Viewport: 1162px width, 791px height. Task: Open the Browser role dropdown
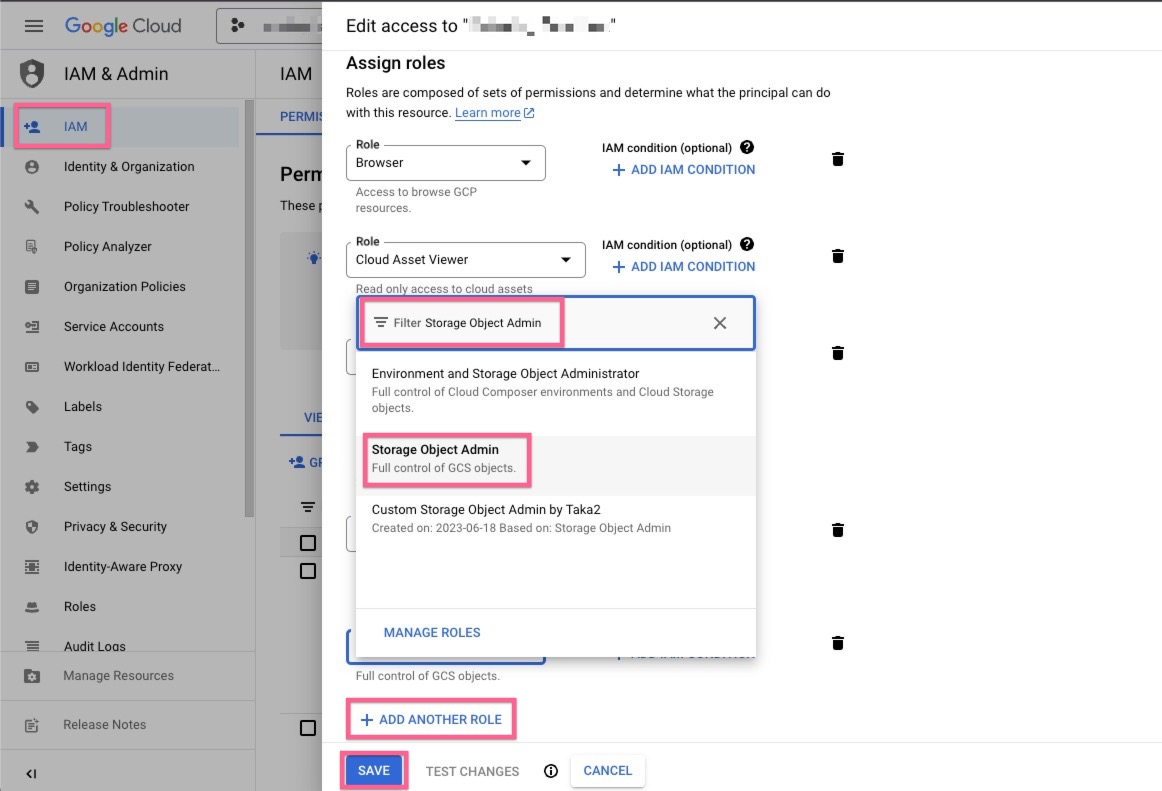[445, 163]
